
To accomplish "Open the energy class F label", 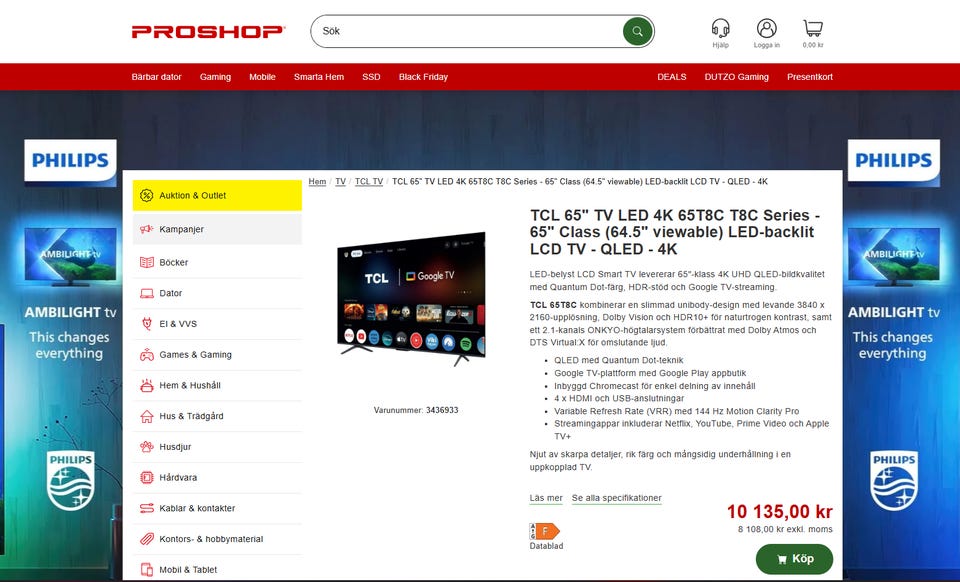I will [544, 531].
